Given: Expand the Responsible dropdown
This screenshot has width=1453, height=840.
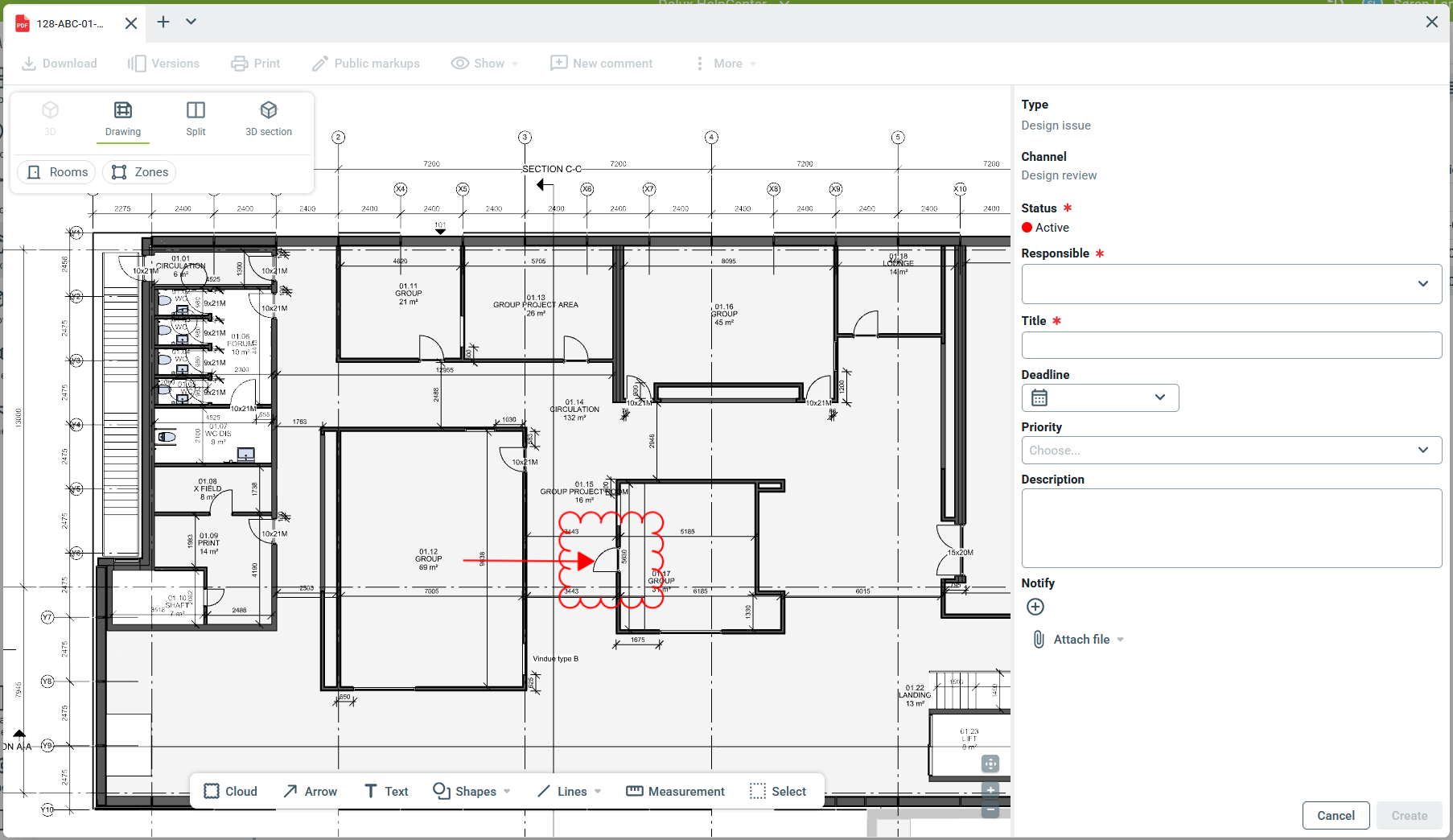Looking at the screenshot, I should pos(1231,284).
